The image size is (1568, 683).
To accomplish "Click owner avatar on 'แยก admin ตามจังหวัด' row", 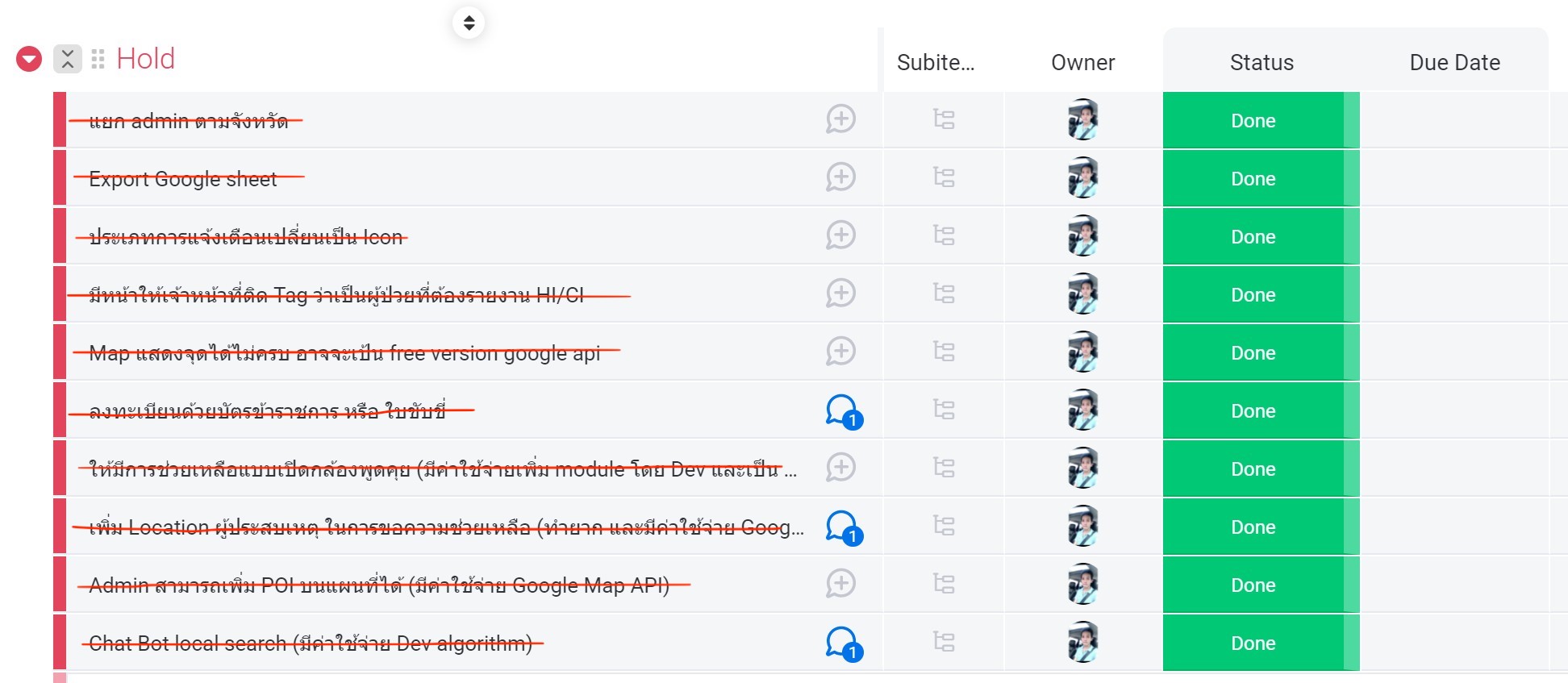I will (x=1082, y=119).
